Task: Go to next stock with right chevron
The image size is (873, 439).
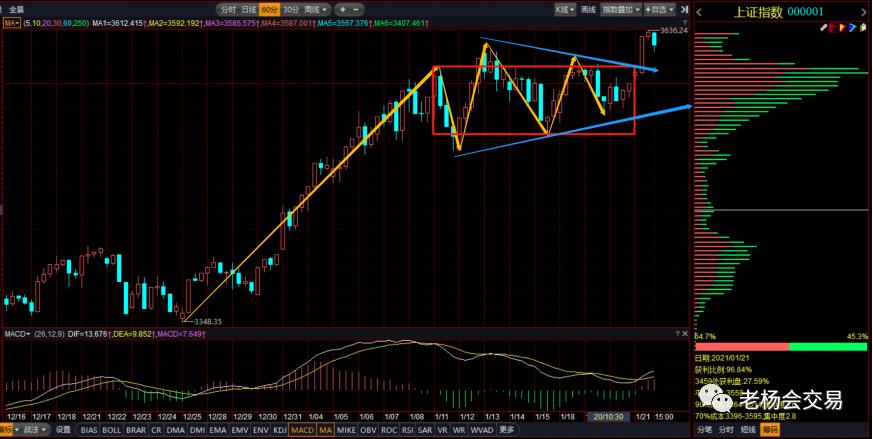Action: tap(865, 12)
